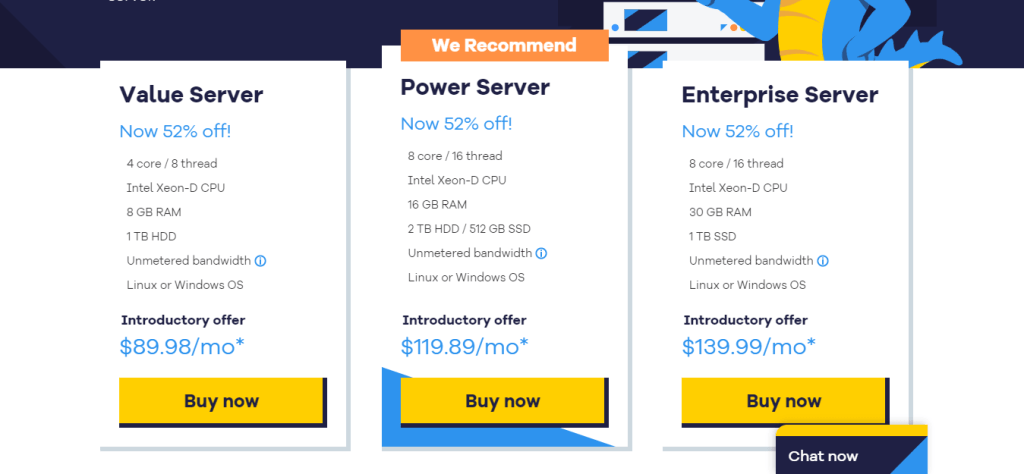Buy the Value Server plan now
The height and width of the screenshot is (474, 1024).
(222, 401)
